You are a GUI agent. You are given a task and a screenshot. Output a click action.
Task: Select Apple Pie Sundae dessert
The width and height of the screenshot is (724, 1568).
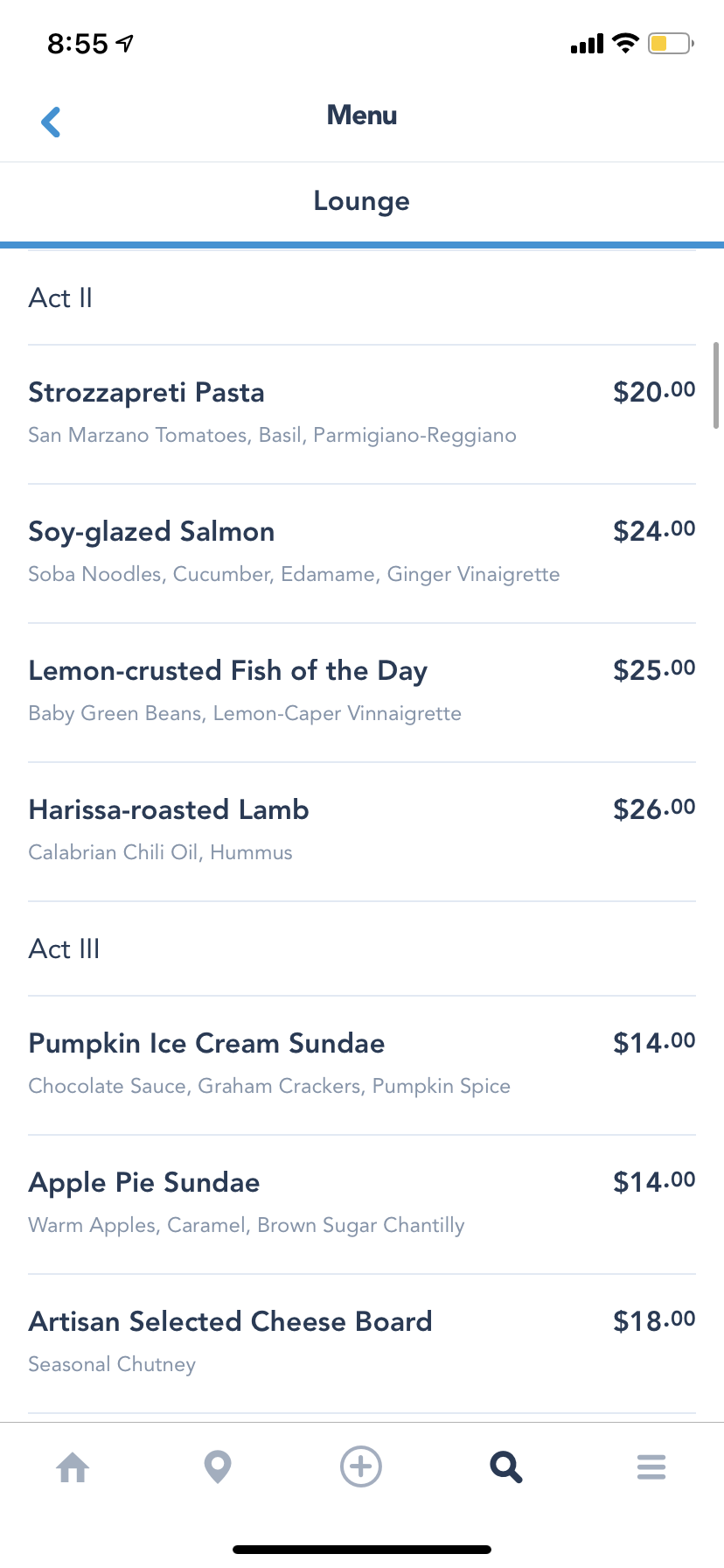[144, 1183]
